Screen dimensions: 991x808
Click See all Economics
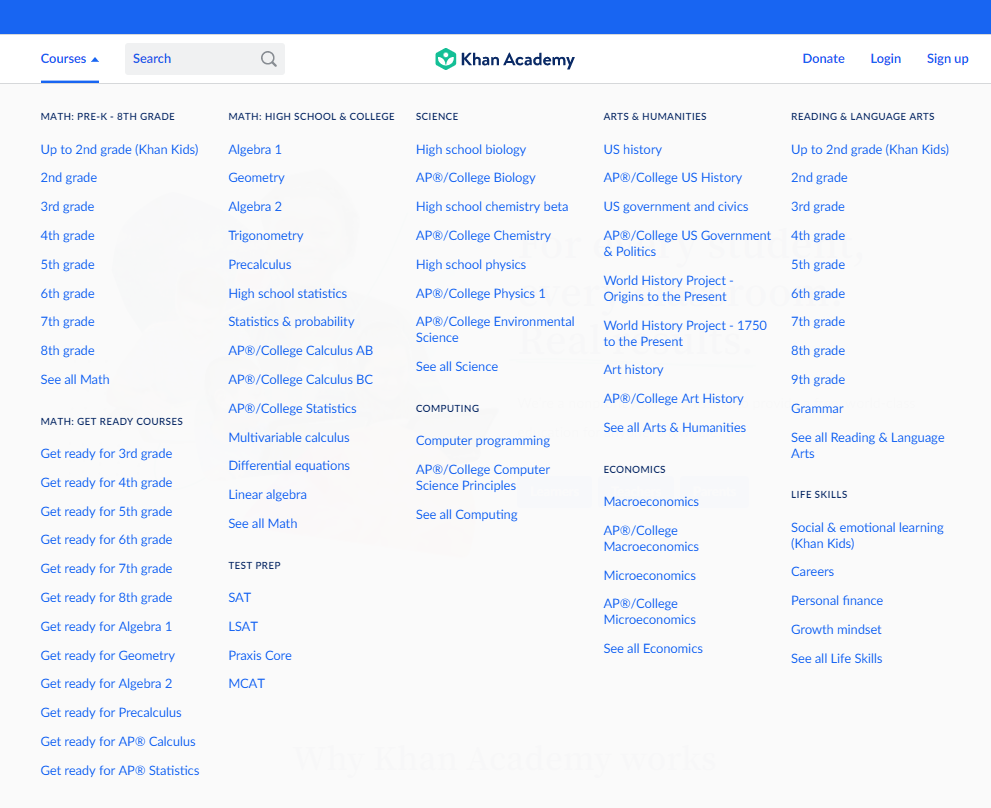tap(653, 649)
